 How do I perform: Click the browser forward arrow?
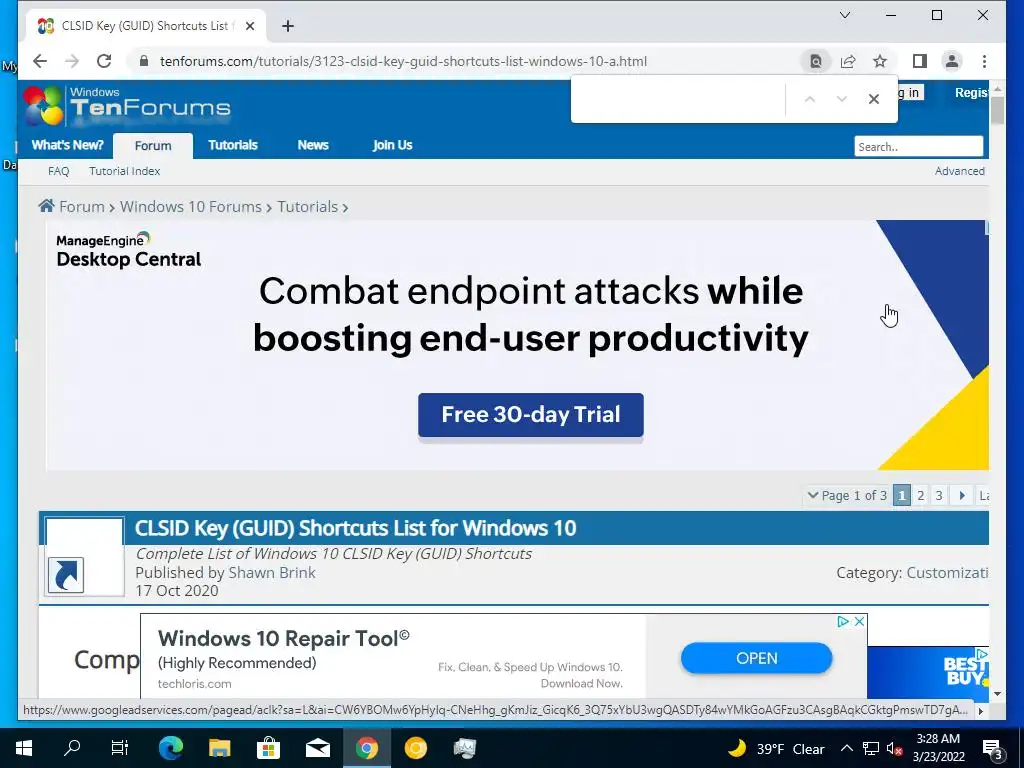72,61
